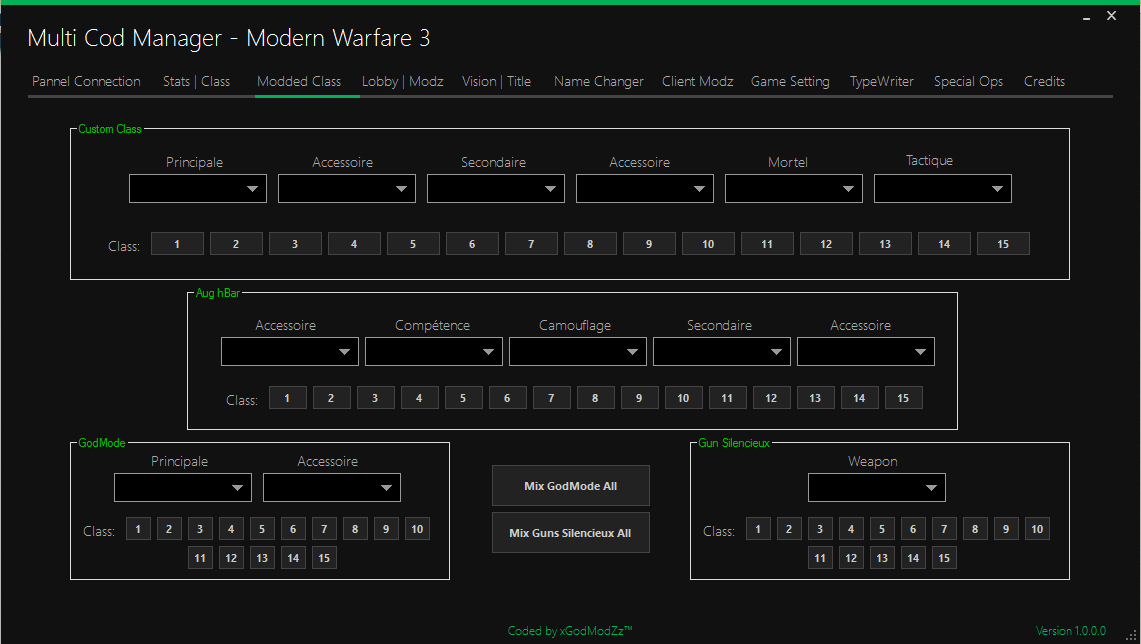Apply GodMode to class 13
Screen dimensions: 1141x644
[x=262, y=558]
